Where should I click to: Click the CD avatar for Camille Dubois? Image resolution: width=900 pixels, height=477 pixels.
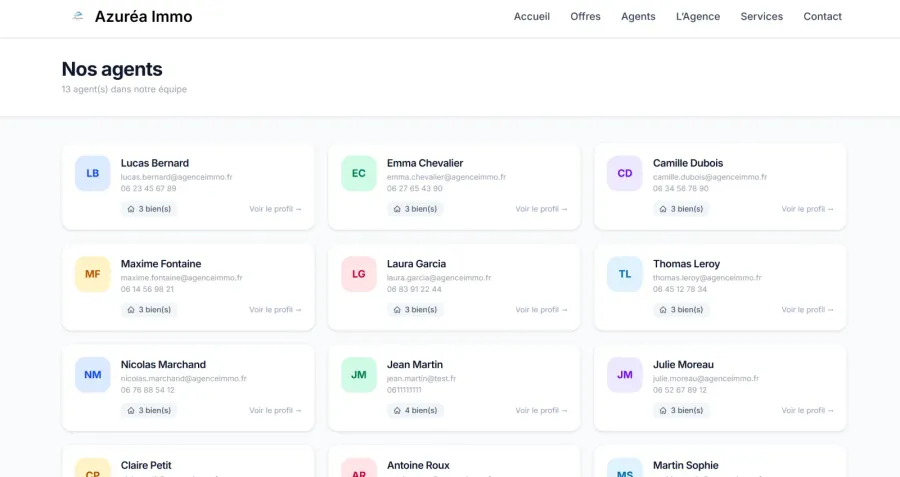pos(624,173)
